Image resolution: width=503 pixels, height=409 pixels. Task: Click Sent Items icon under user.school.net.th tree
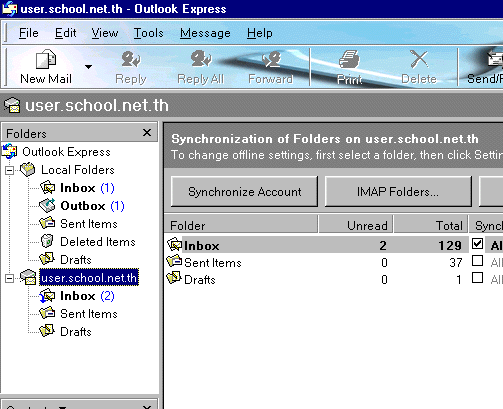point(47,313)
